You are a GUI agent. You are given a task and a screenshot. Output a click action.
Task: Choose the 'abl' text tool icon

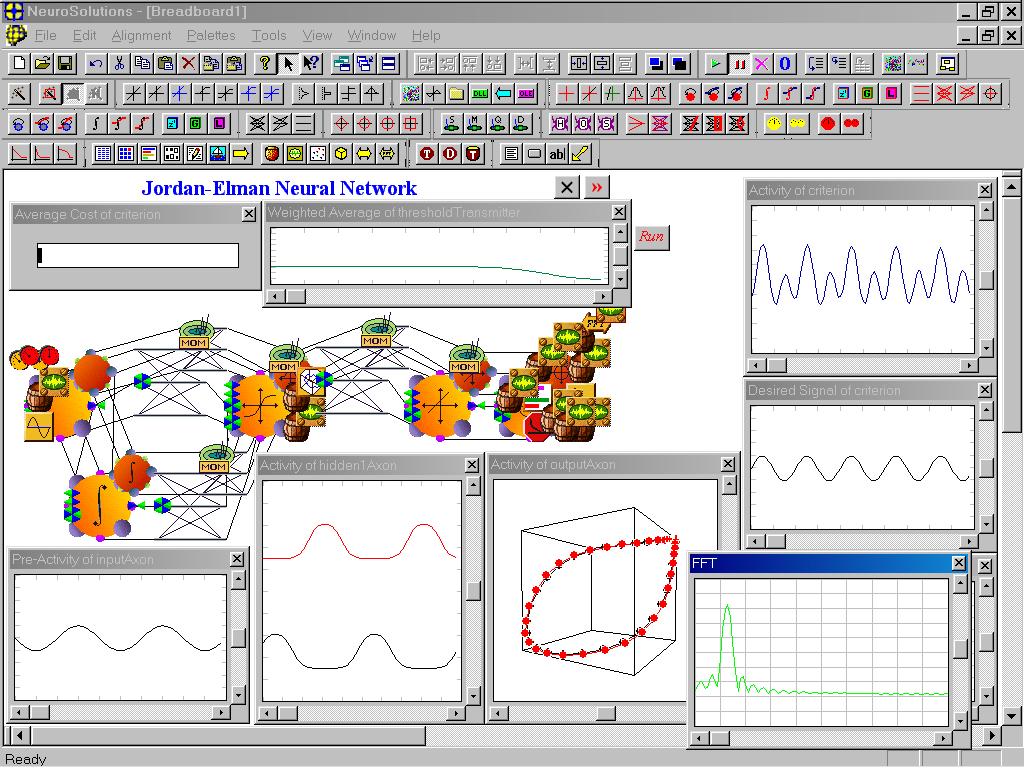coord(557,153)
